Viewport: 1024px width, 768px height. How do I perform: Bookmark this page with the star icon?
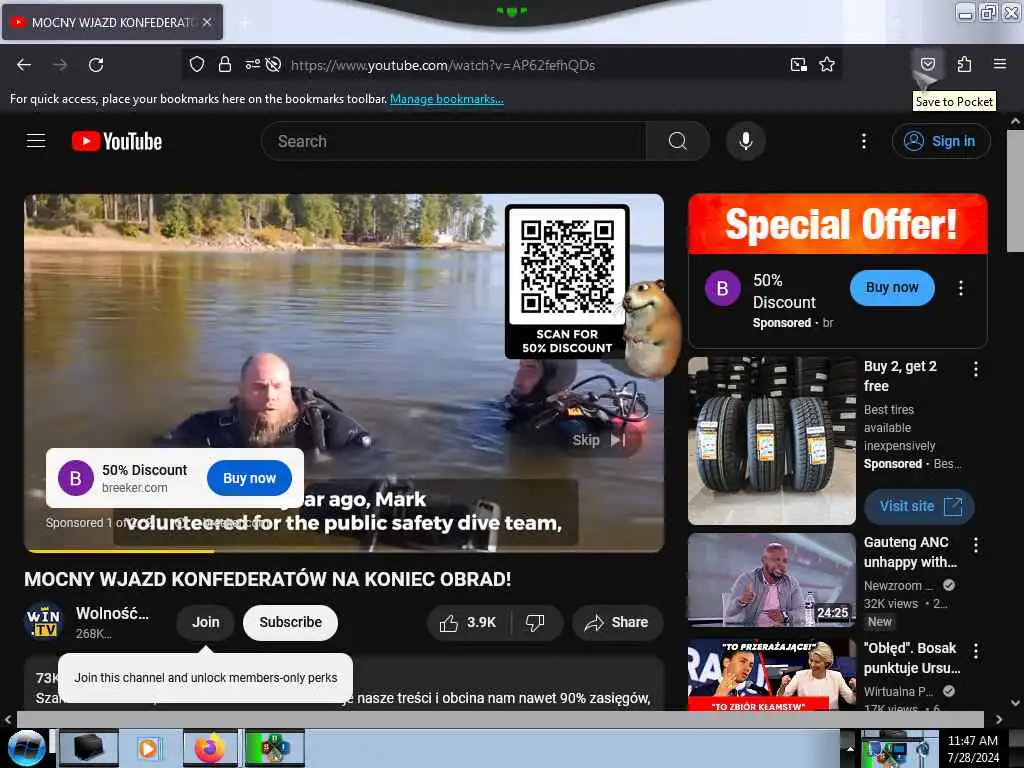coord(827,65)
